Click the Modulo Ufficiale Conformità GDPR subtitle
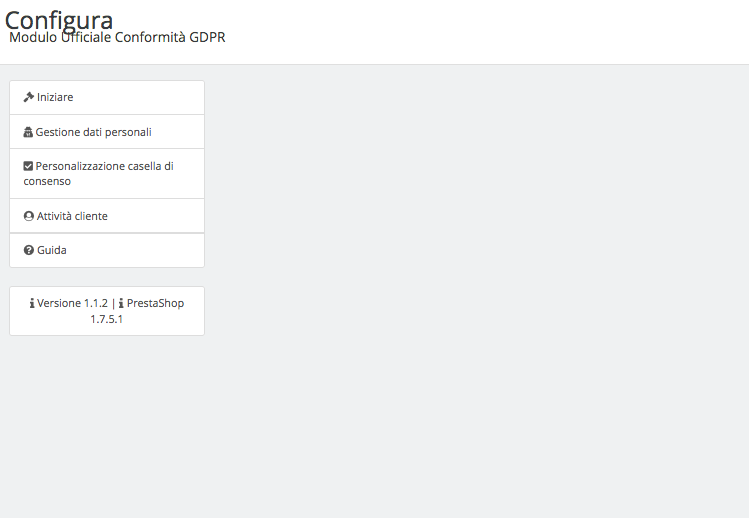This screenshot has height=518, width=749. 117,37
